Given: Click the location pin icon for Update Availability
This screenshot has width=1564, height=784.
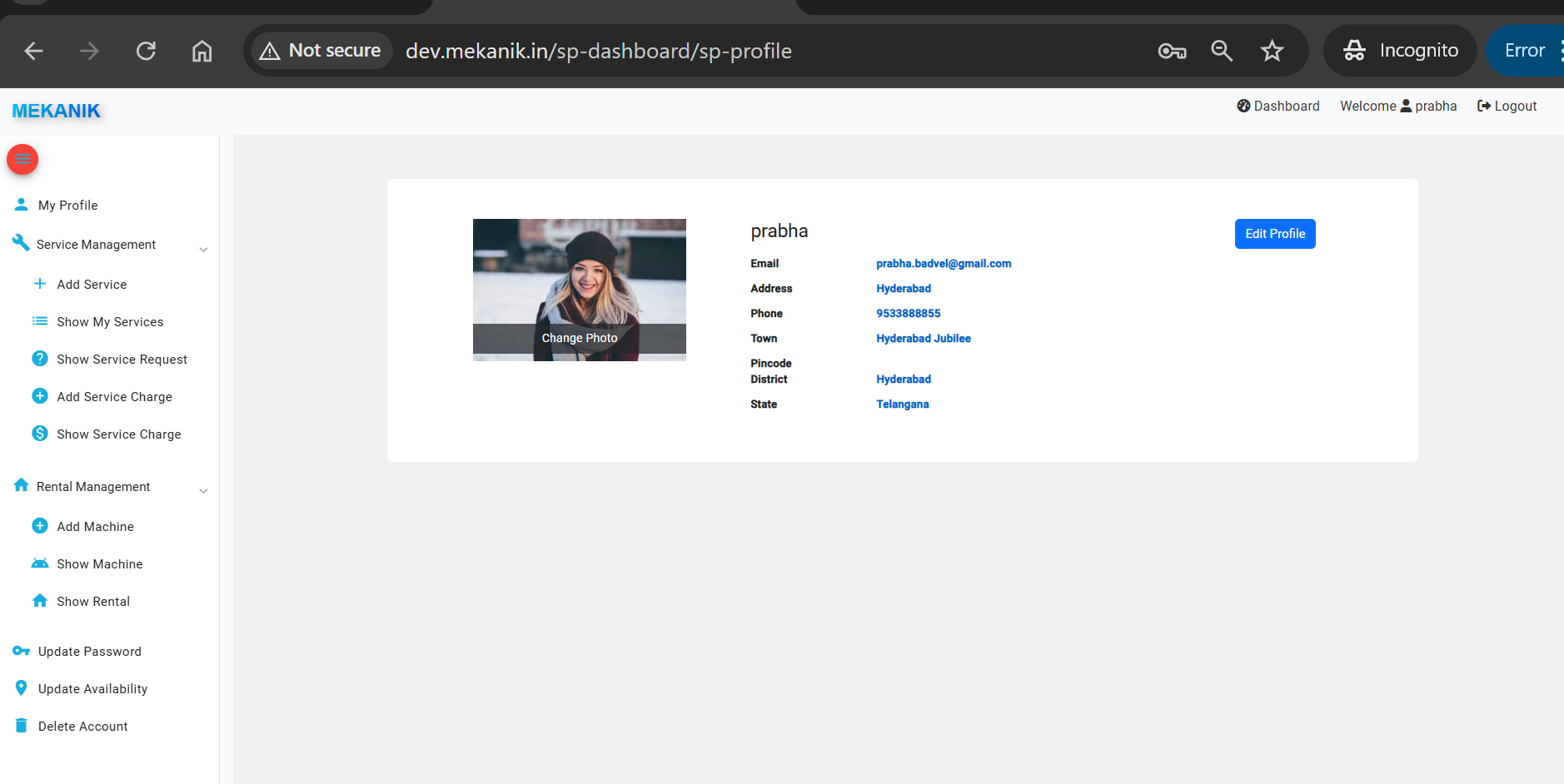Looking at the screenshot, I should (x=22, y=688).
